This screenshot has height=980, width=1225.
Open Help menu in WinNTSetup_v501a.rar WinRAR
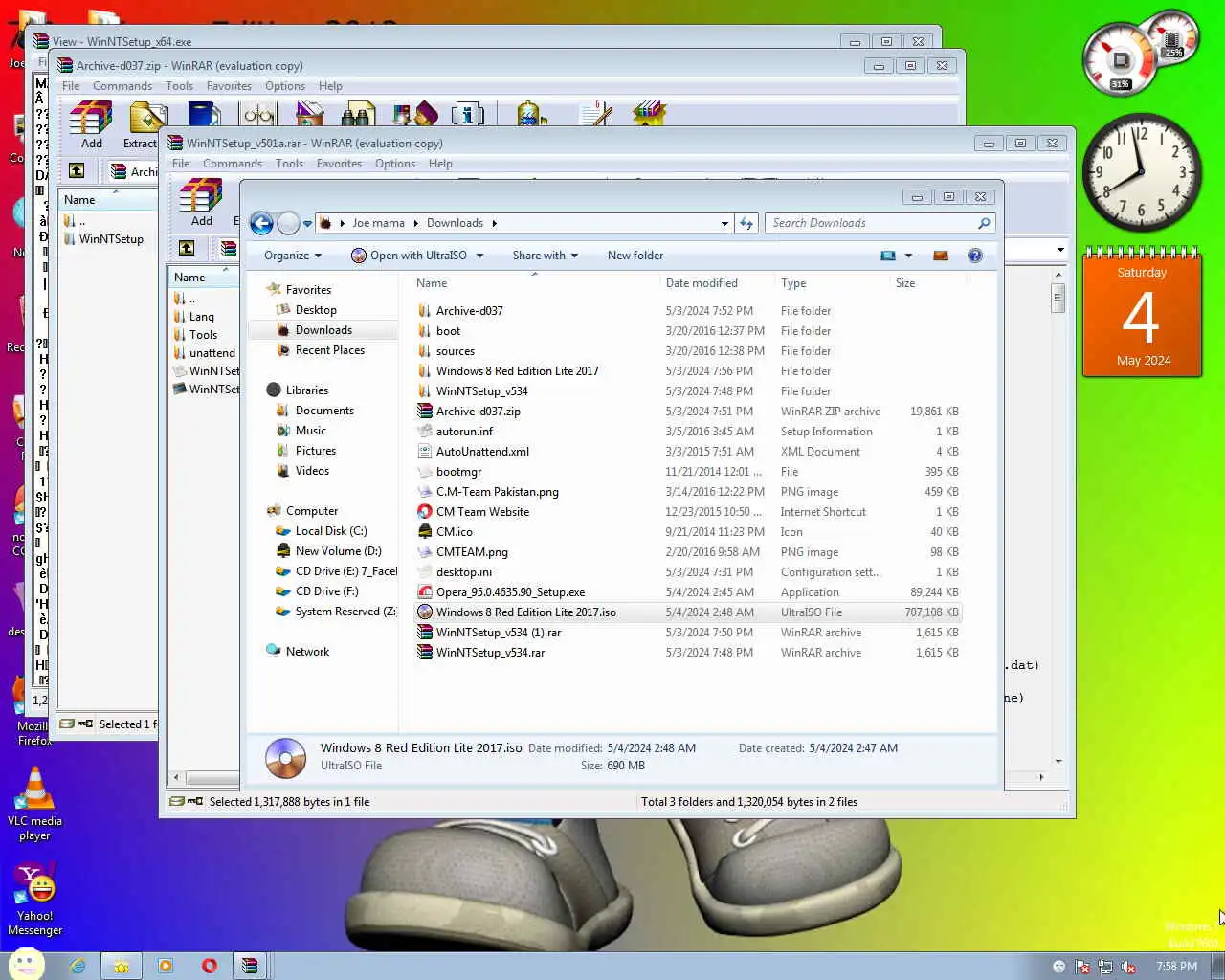click(x=440, y=164)
